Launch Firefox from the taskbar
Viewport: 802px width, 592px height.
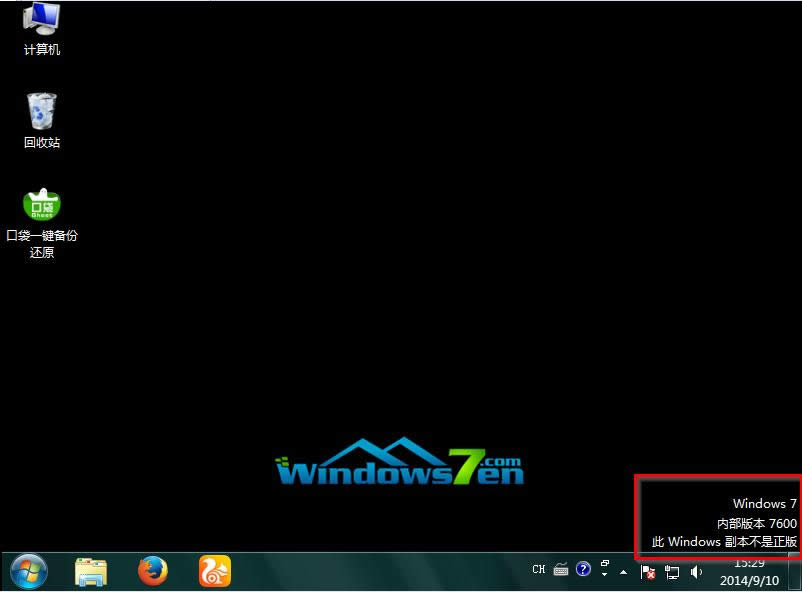click(152, 571)
